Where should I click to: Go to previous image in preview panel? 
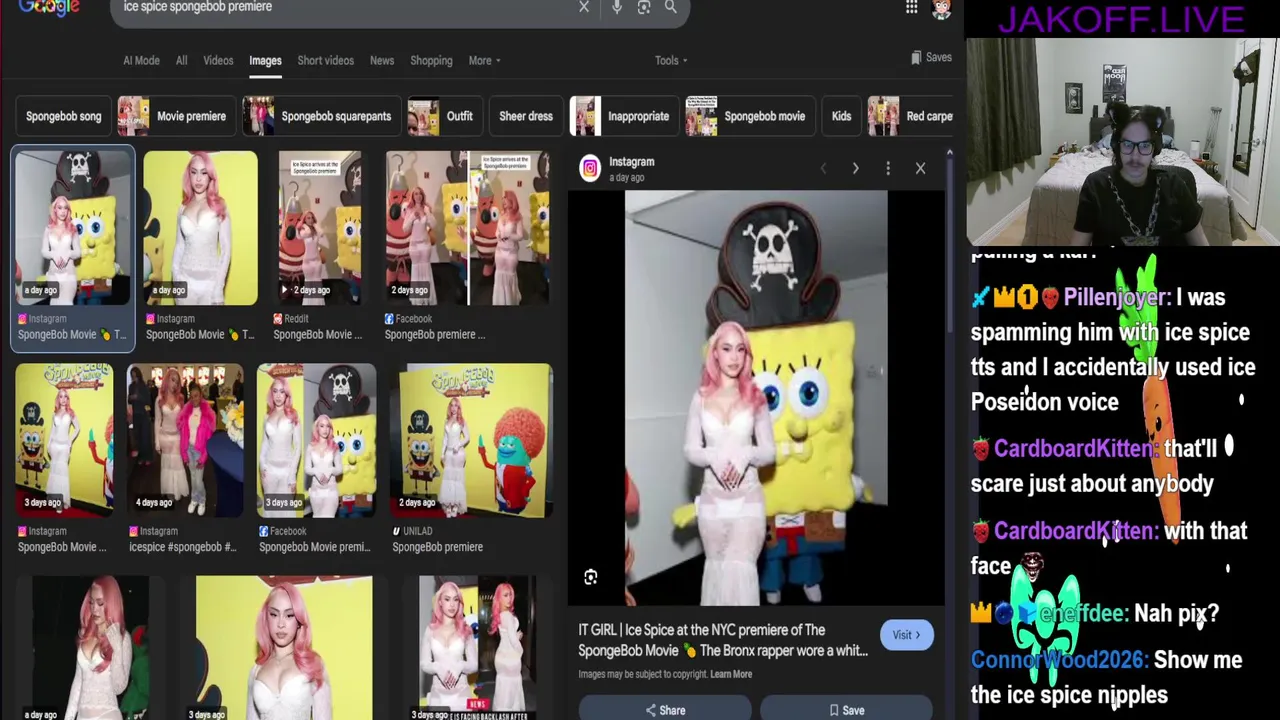823,168
